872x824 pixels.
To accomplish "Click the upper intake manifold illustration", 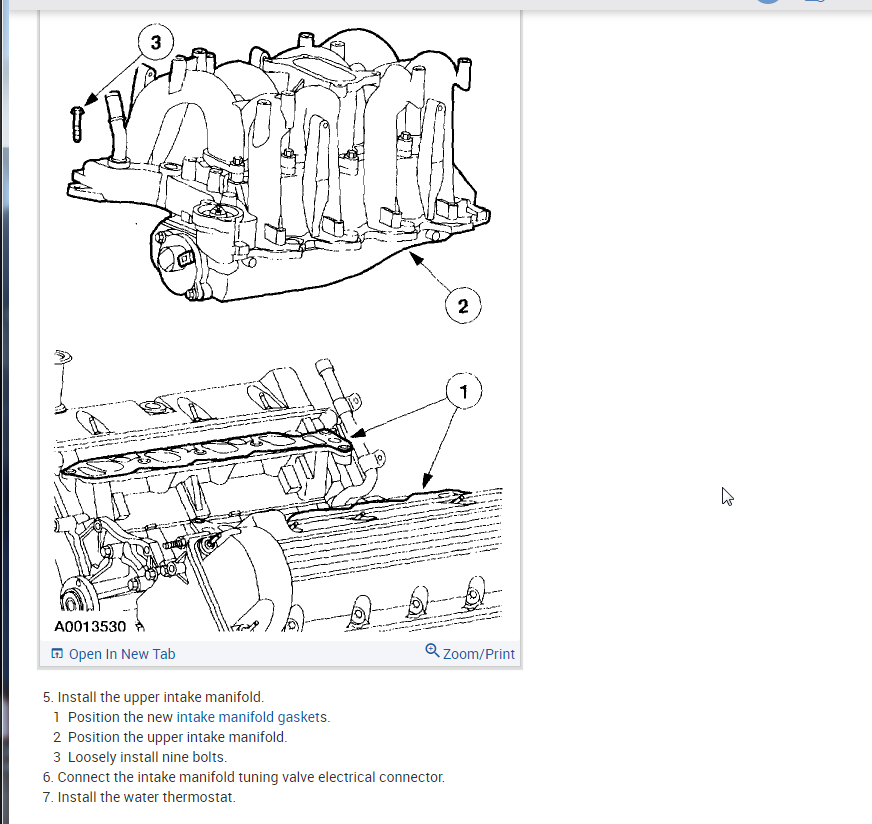I will click(278, 167).
